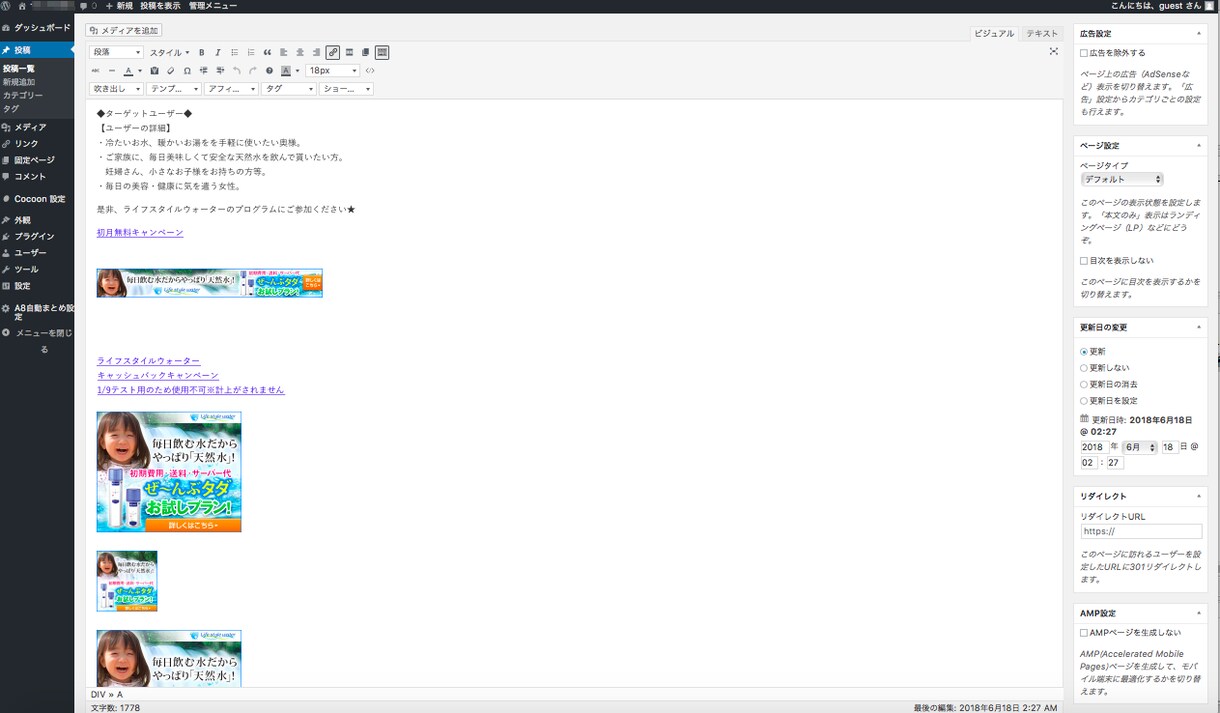Apply blockquote formatting
This screenshot has width=1220, height=713.
point(267,52)
